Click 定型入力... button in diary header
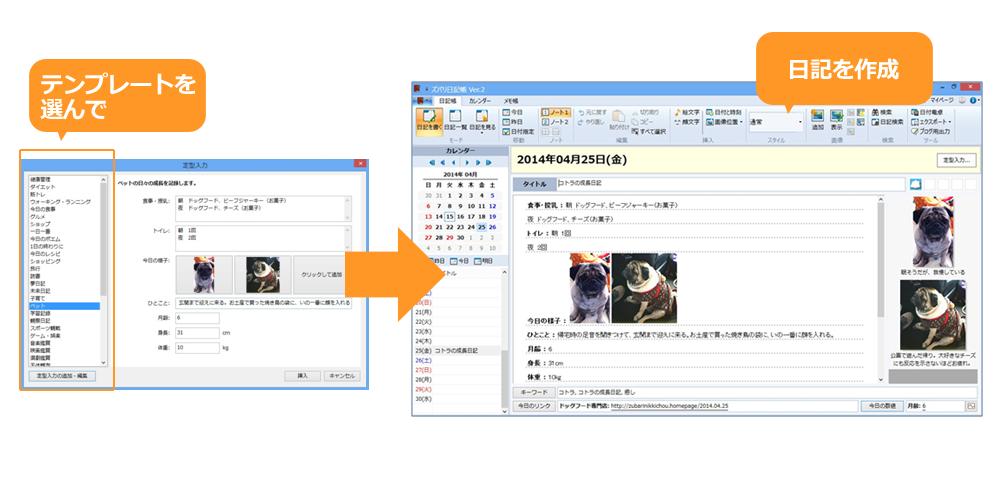The width and height of the screenshot is (1000, 500). 957,160
